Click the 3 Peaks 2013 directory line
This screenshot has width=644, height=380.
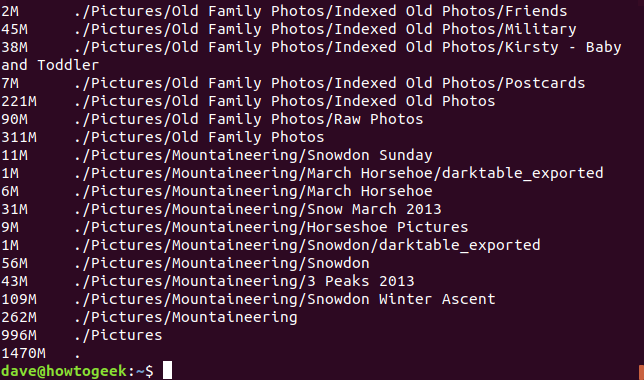(208, 281)
